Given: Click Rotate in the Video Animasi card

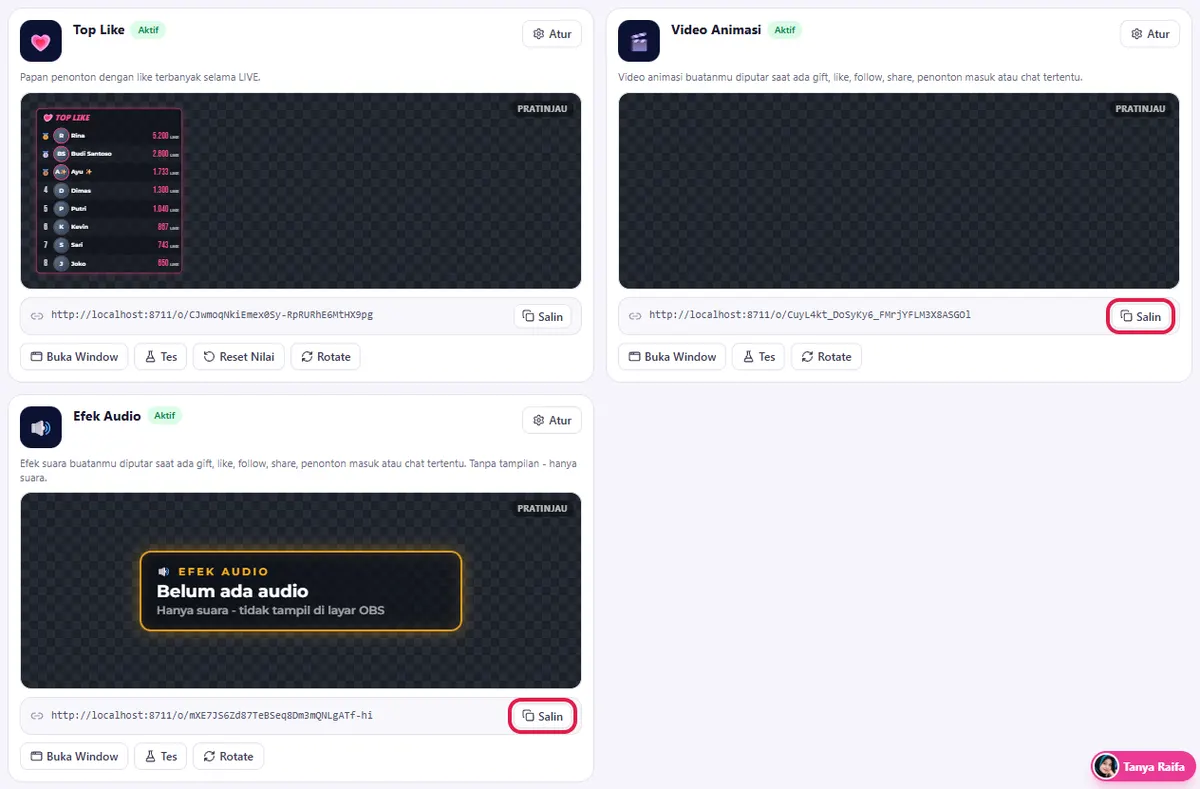Looking at the screenshot, I should pyautogui.click(x=826, y=357).
